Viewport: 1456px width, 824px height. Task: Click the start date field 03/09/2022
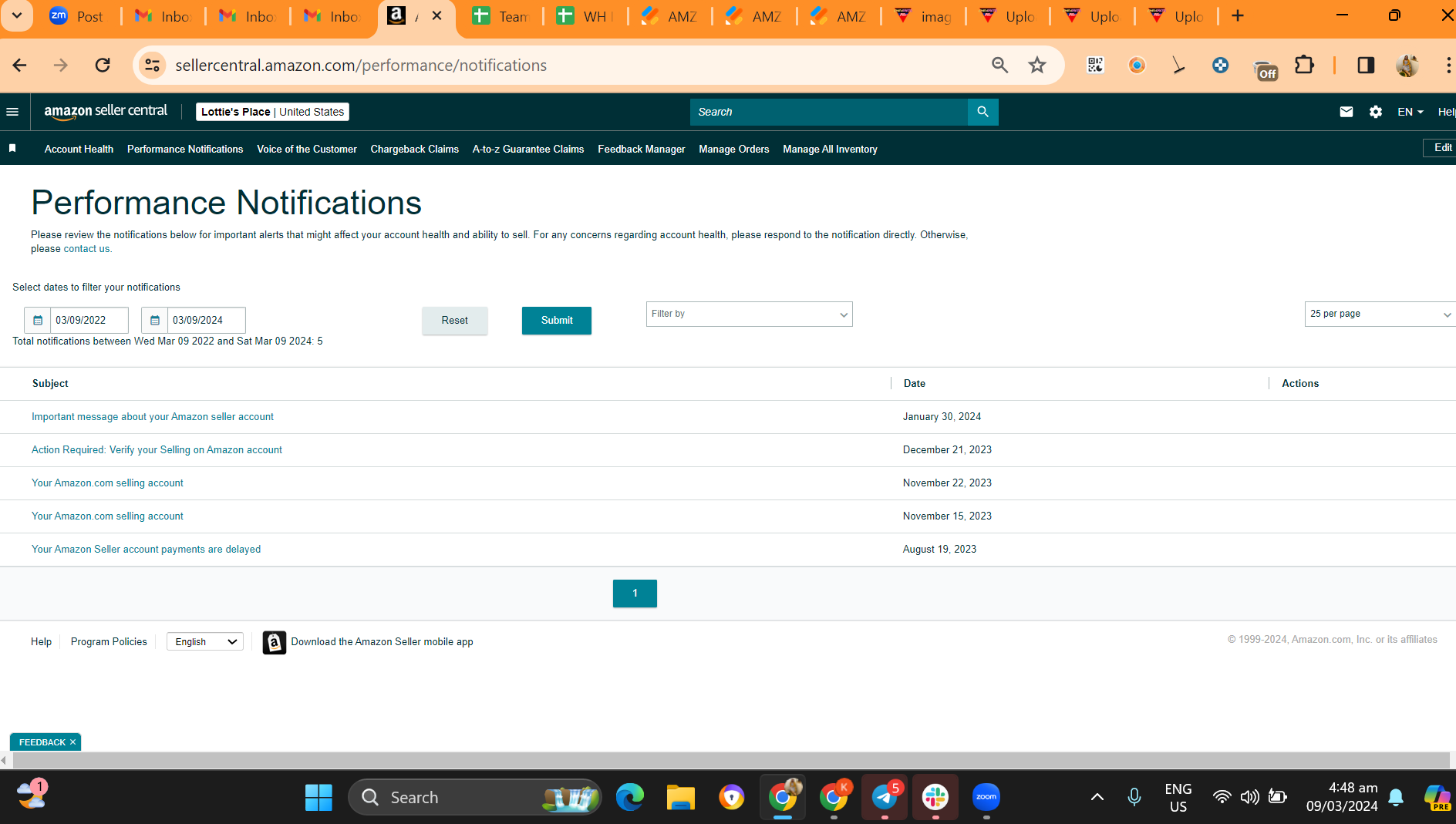tap(89, 320)
